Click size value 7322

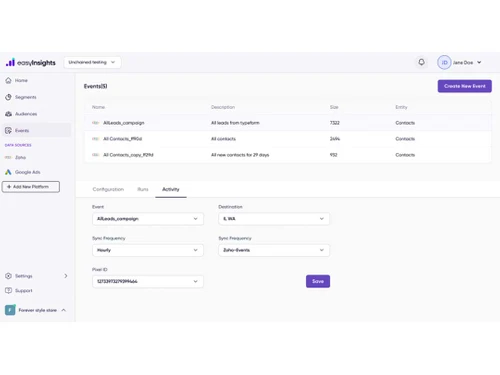click(335, 123)
